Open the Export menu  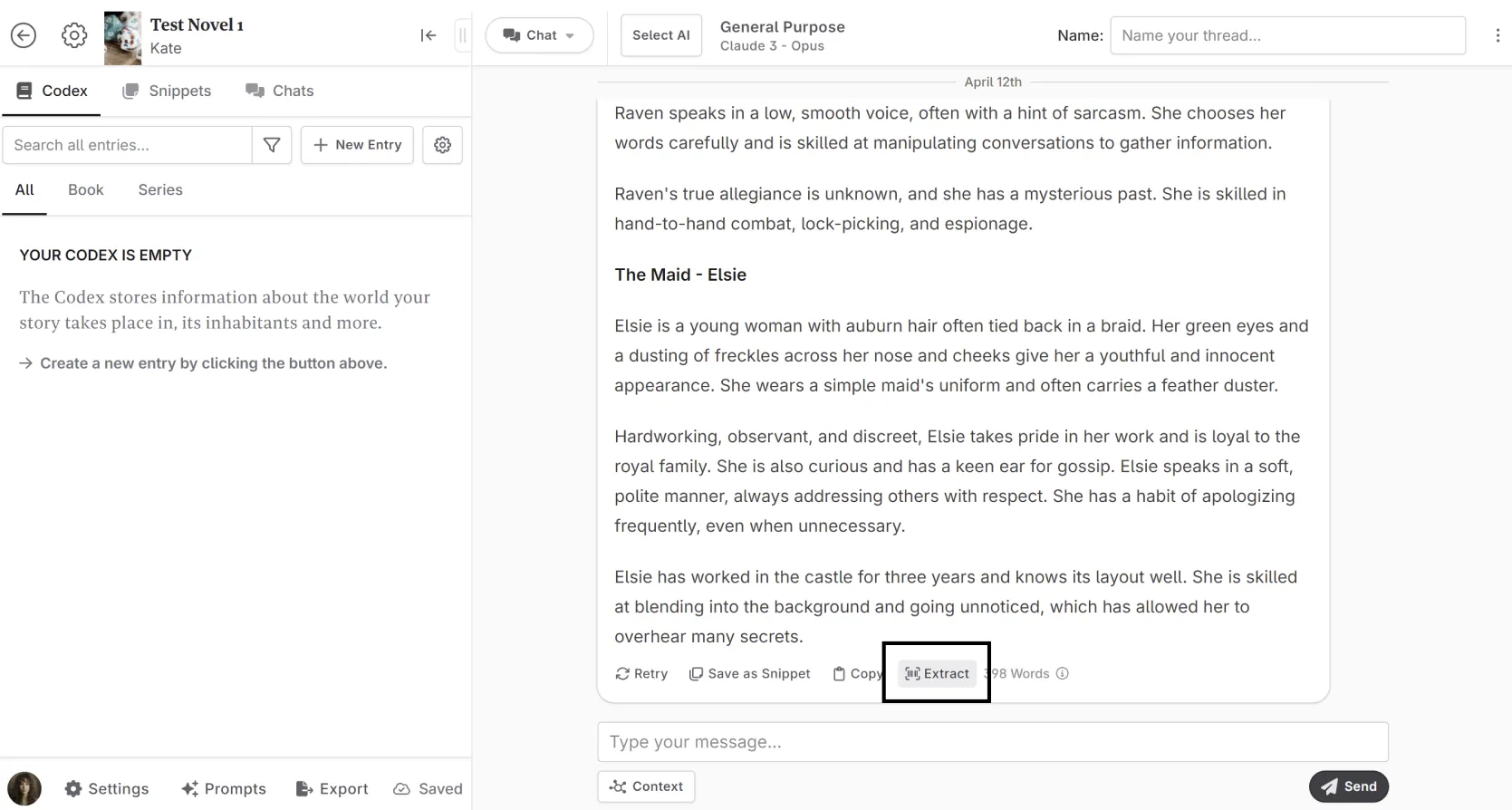click(x=332, y=788)
